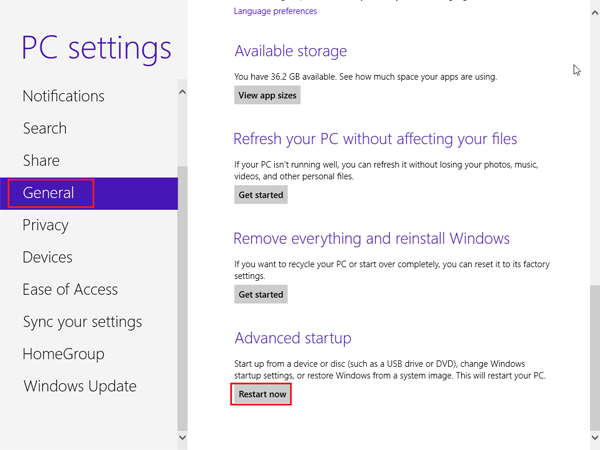This screenshot has width=600, height=450.
Task: Click the Available storage heading
Action: [x=291, y=51]
